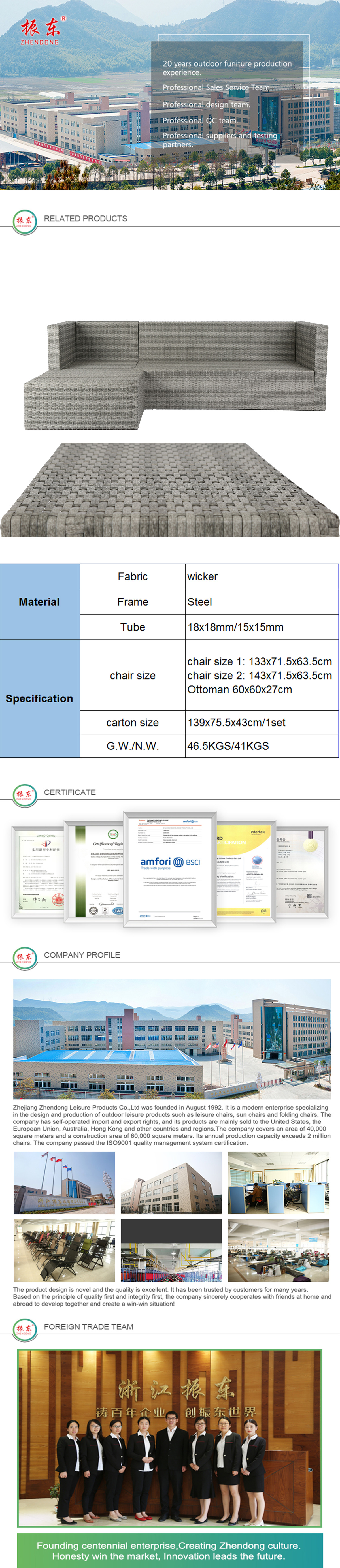Screen dimensions: 340x1568
Task: Click the 'wicker' value cell
Action: coord(262,576)
